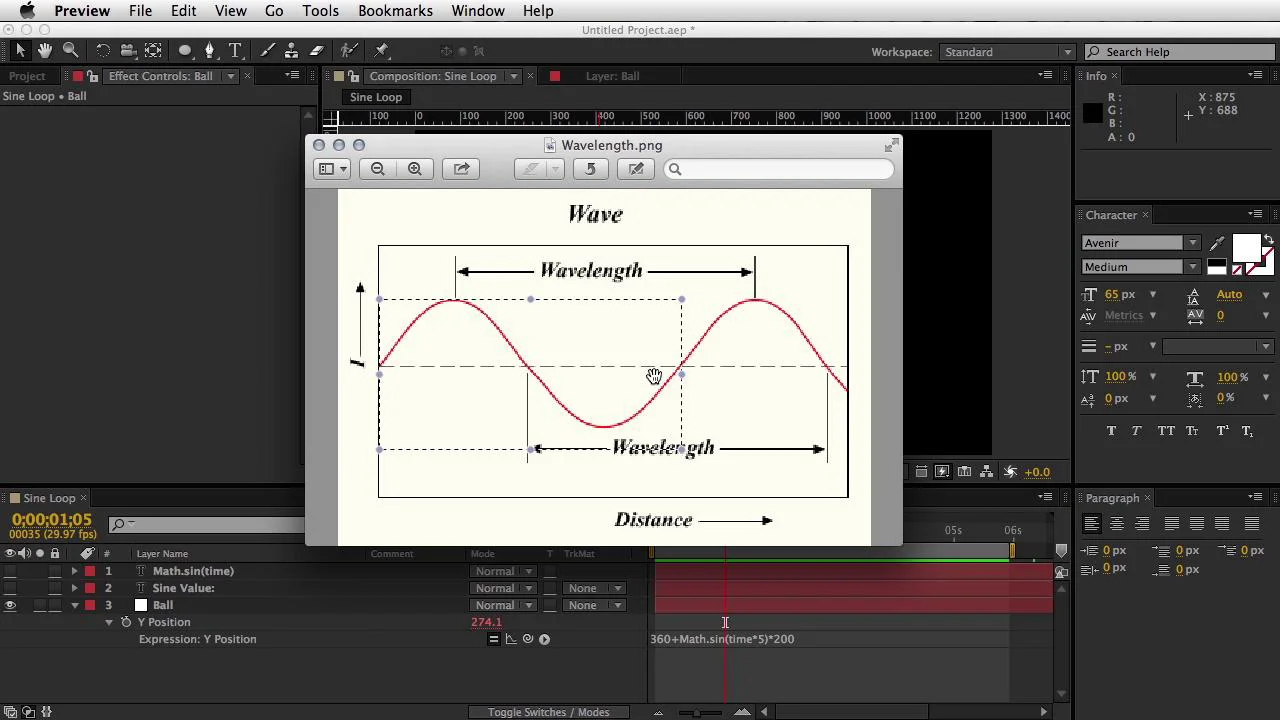Select the Clone Stamp tool
Viewport: 1280px width, 720px height.
pyautogui.click(x=291, y=50)
